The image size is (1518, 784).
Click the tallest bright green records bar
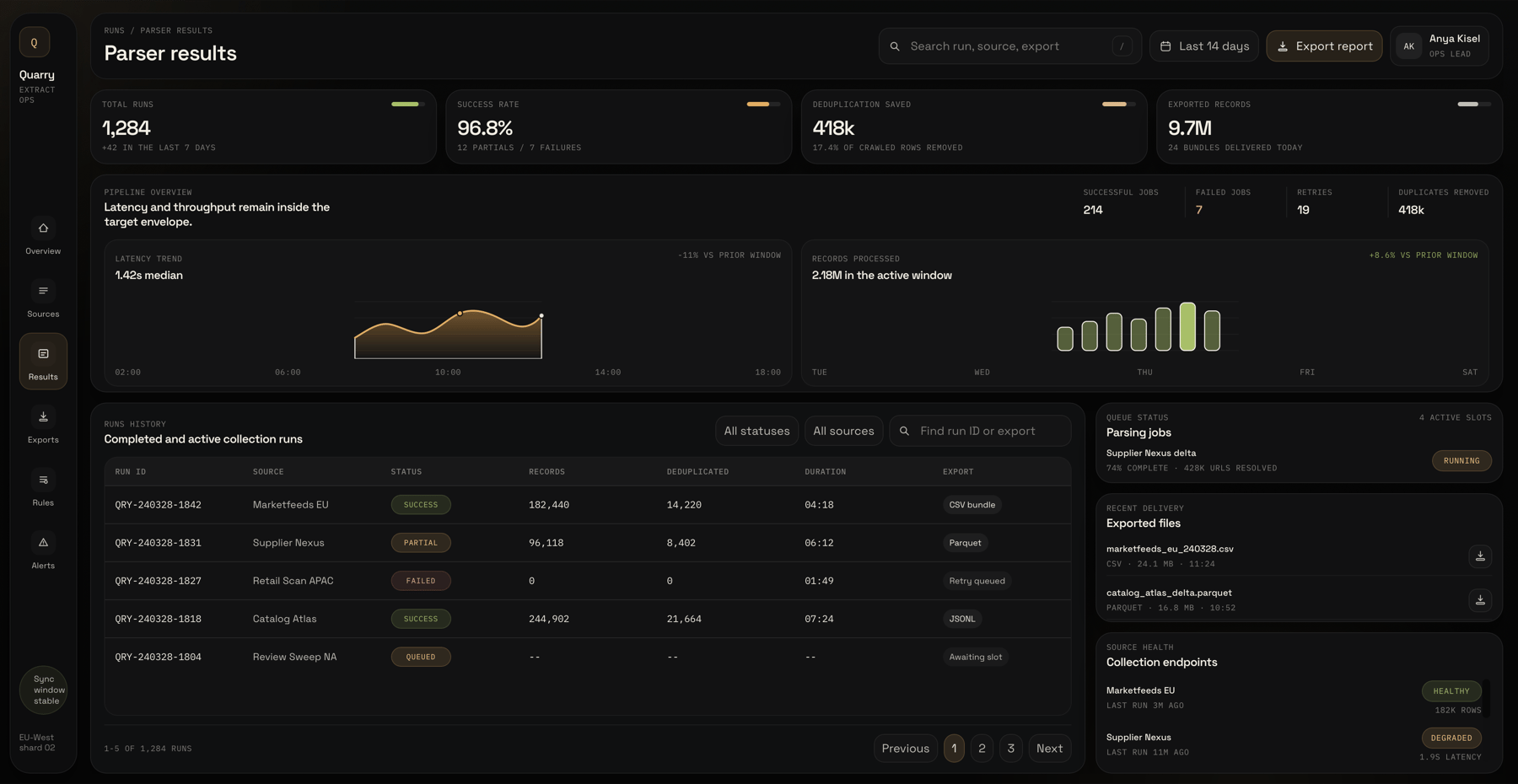(1187, 326)
